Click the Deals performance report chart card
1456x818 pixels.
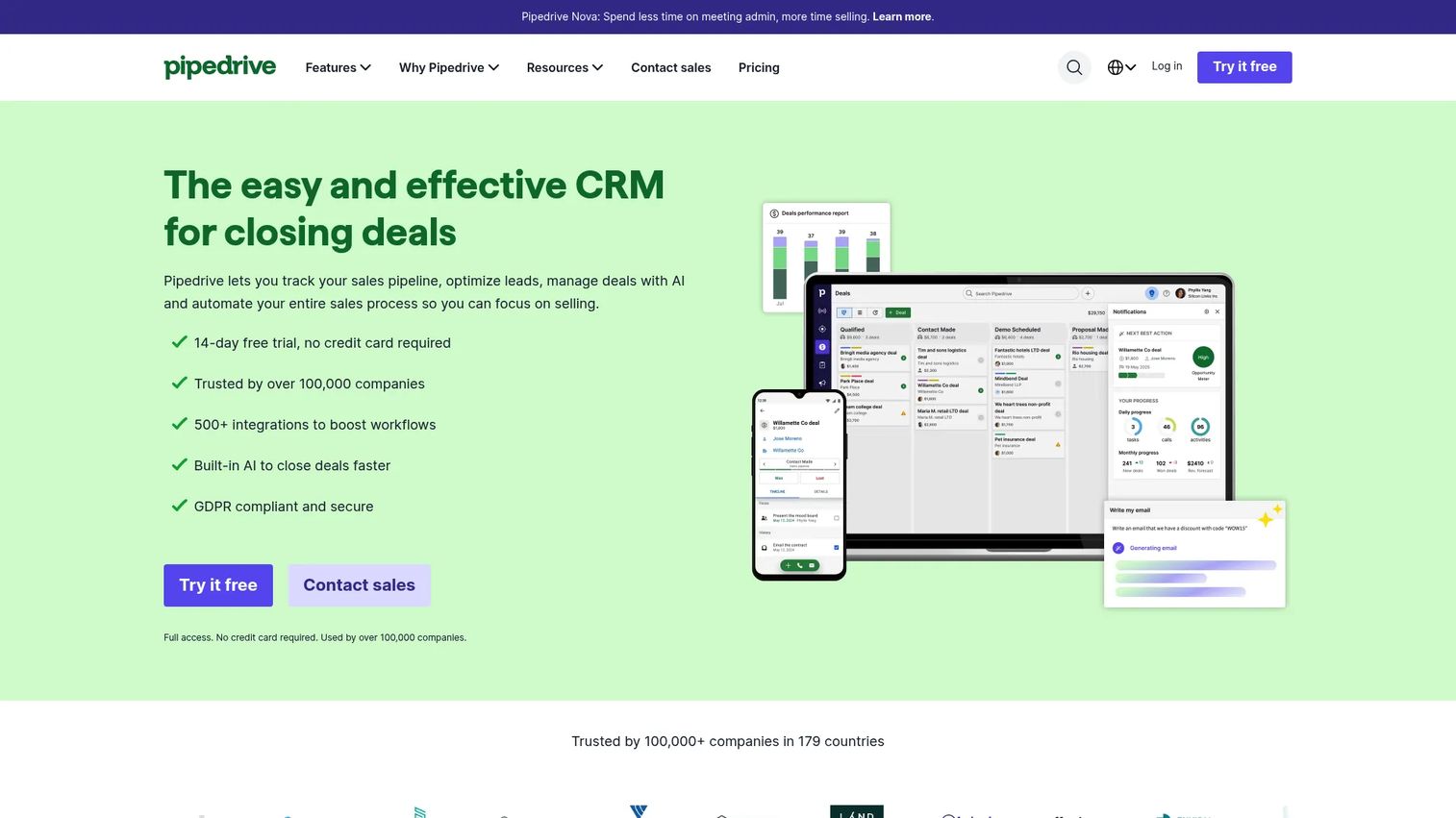pos(826,256)
